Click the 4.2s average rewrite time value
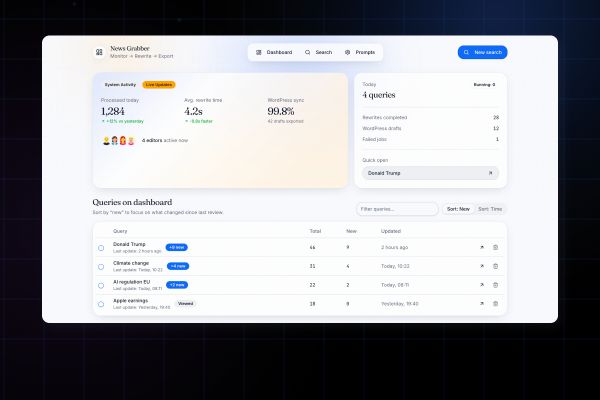 (193, 111)
